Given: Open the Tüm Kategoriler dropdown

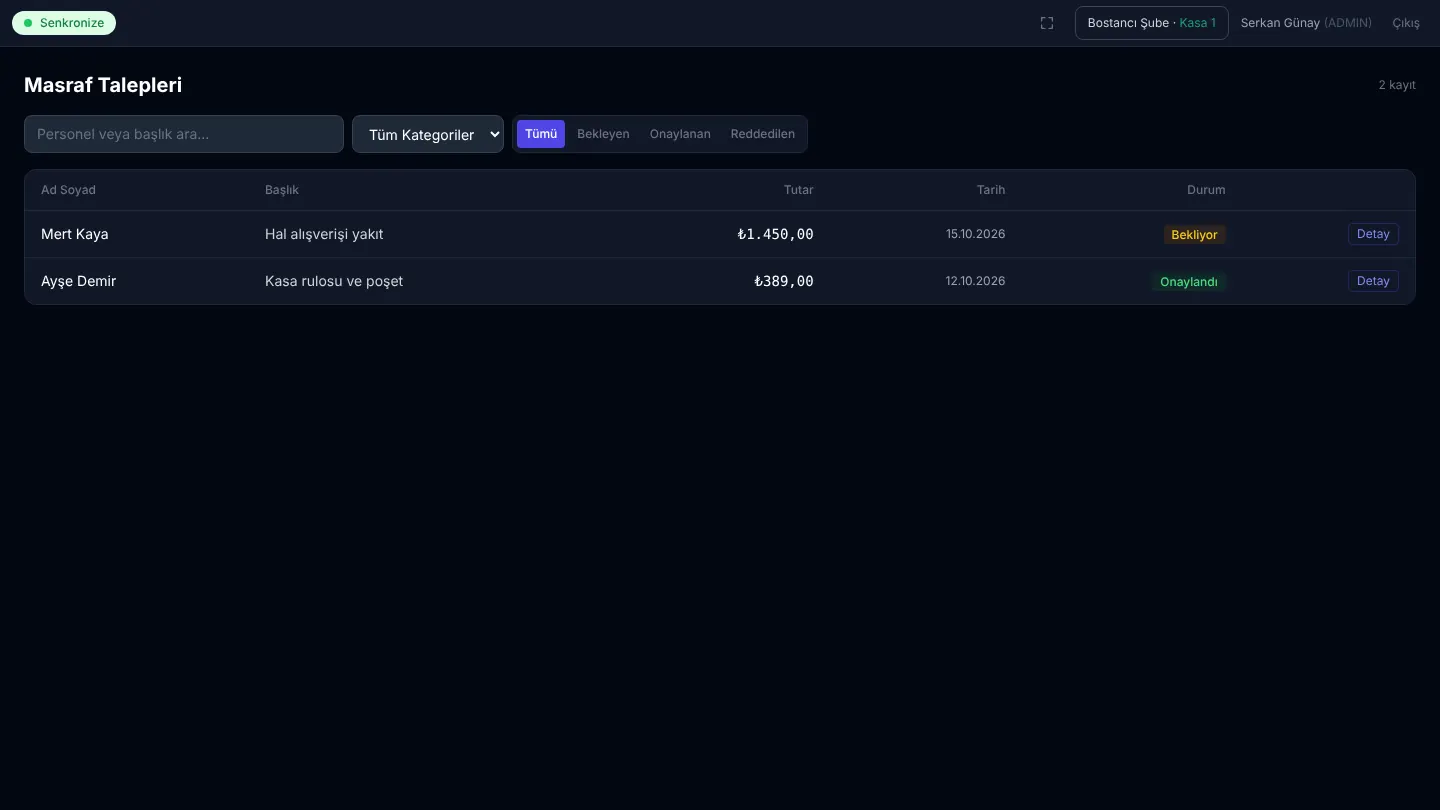Looking at the screenshot, I should 428,134.
